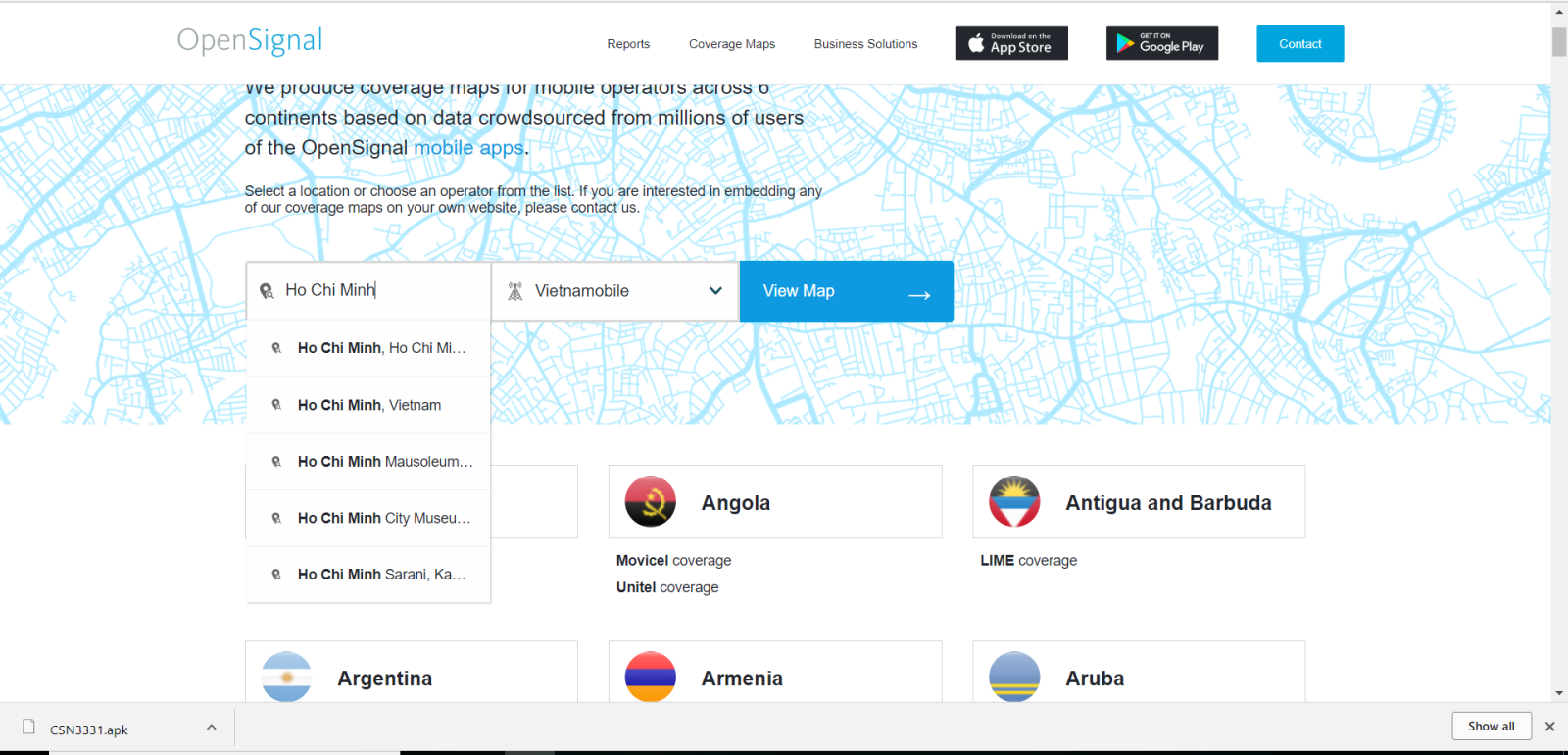Click the Antigua and Barbuda flag icon

pyautogui.click(x=1014, y=502)
